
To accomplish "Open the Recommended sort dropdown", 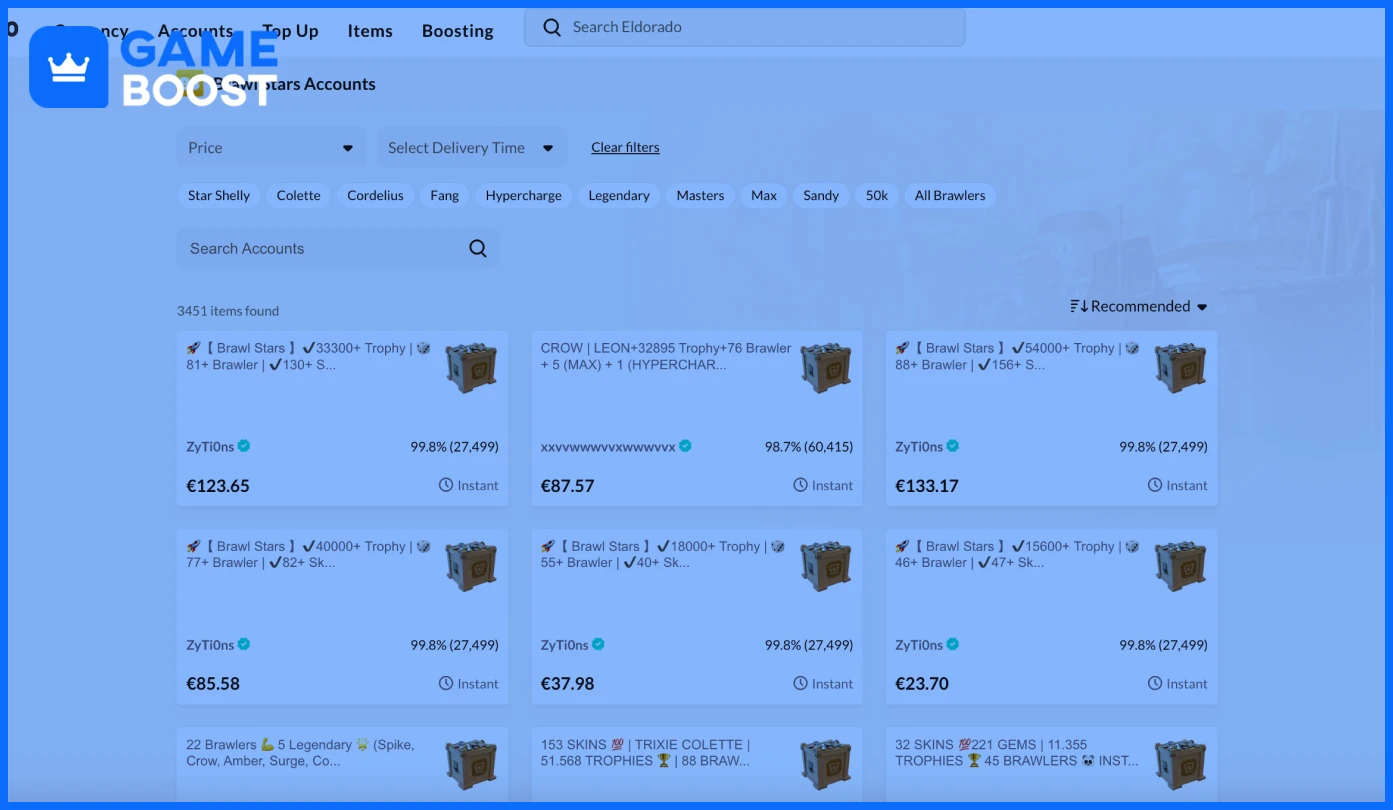I will click(1139, 306).
